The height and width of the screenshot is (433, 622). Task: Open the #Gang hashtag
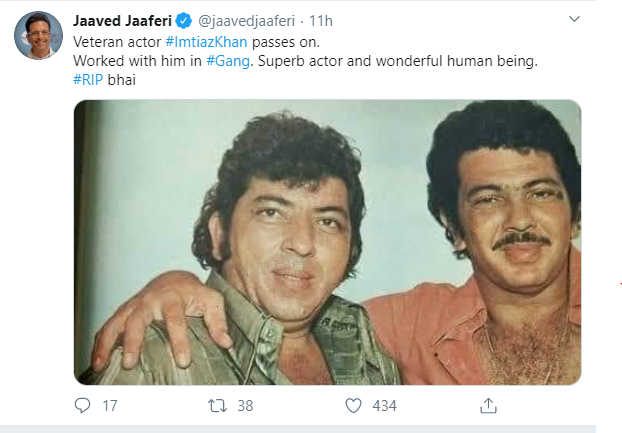pos(227,62)
